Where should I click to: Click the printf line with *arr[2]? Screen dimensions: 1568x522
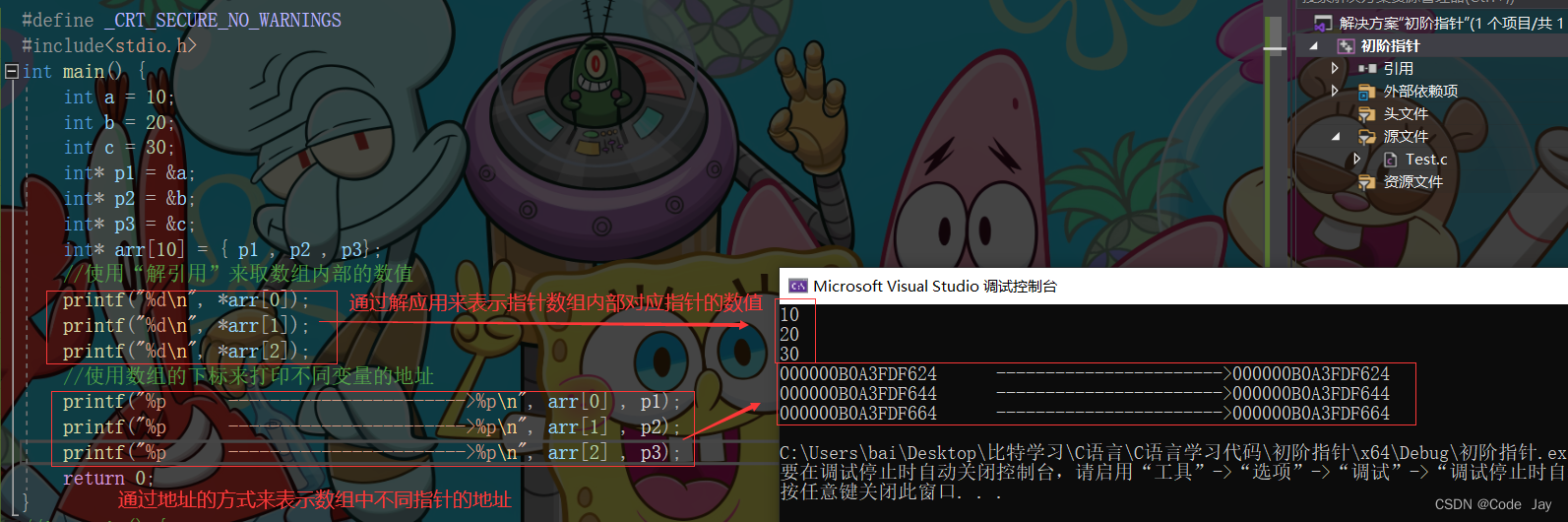coord(186,351)
